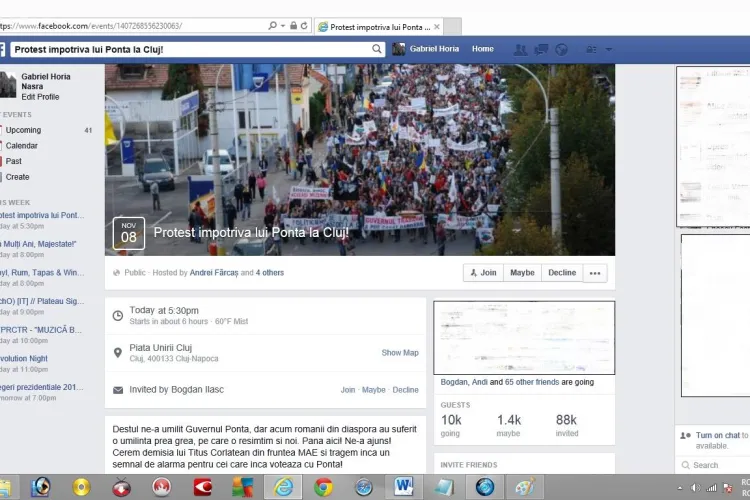The width and height of the screenshot is (750, 500).
Task: Click the Decline button on event
Action: (x=562, y=273)
